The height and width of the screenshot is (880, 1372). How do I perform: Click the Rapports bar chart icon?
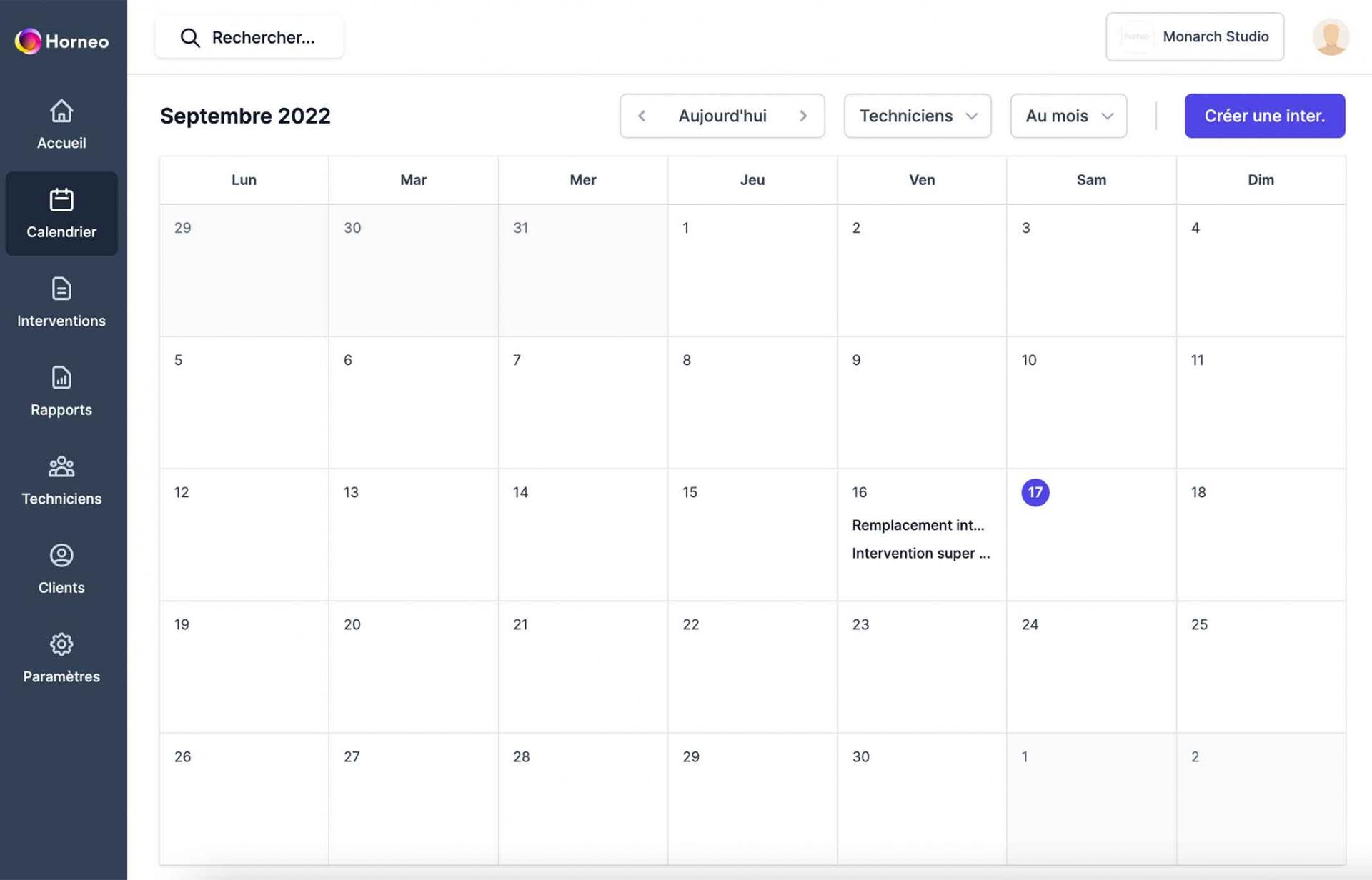(61, 378)
